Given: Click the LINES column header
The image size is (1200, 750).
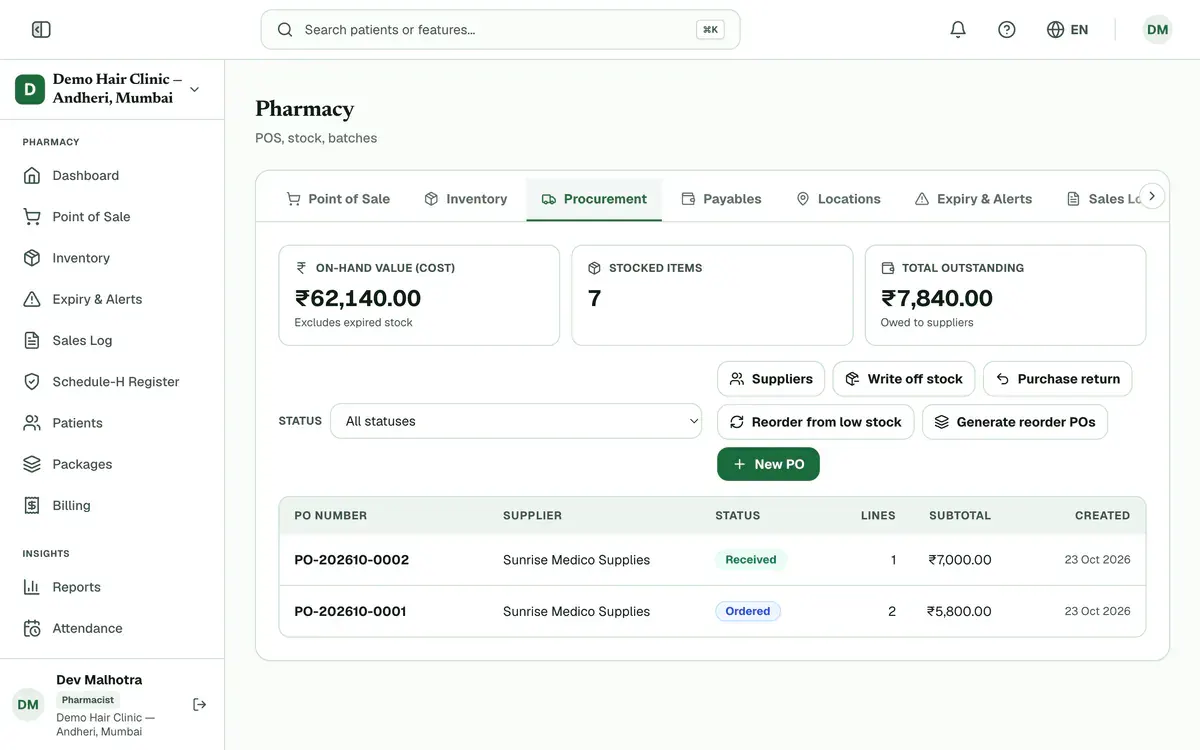Looking at the screenshot, I should tap(878, 516).
